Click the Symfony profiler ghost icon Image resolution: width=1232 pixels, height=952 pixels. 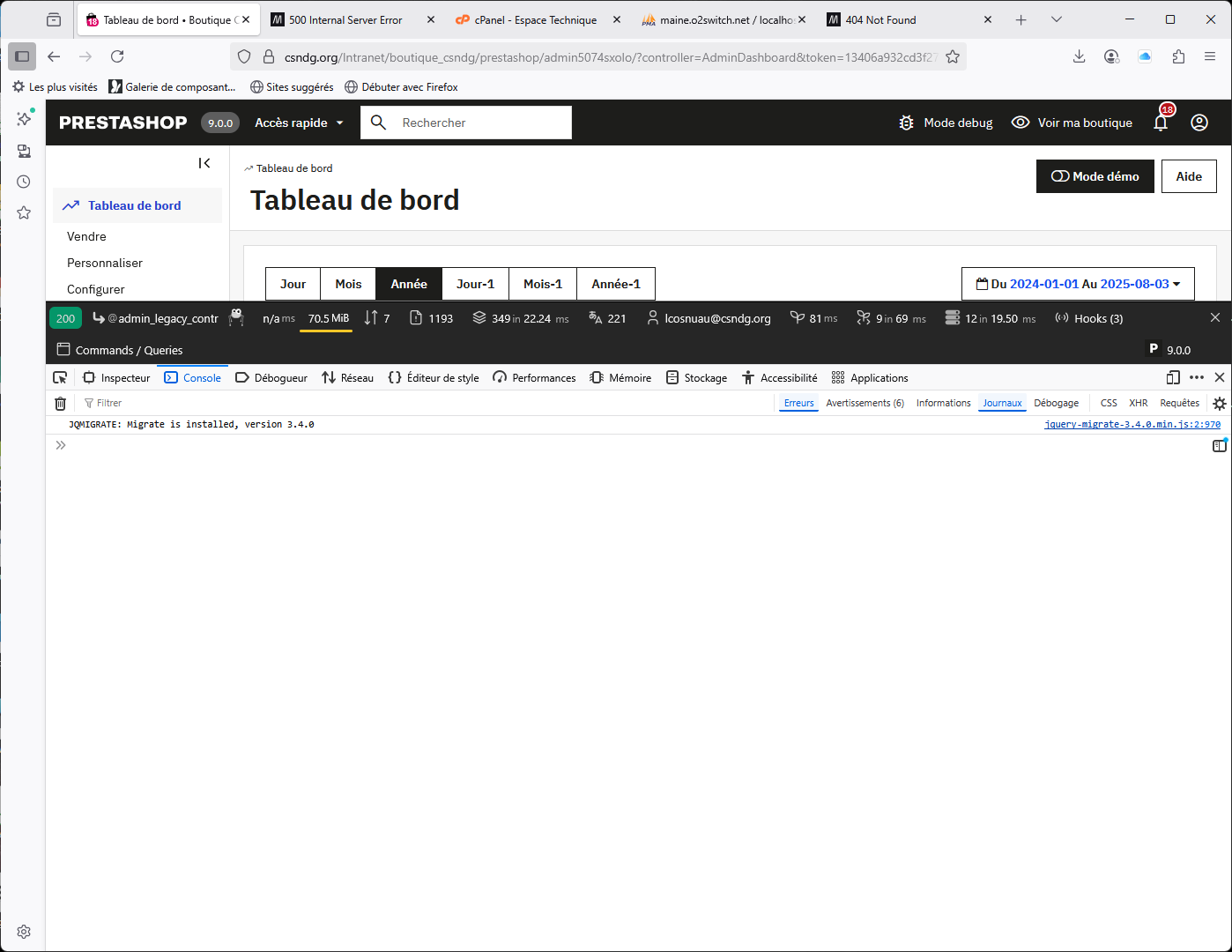[x=236, y=317]
